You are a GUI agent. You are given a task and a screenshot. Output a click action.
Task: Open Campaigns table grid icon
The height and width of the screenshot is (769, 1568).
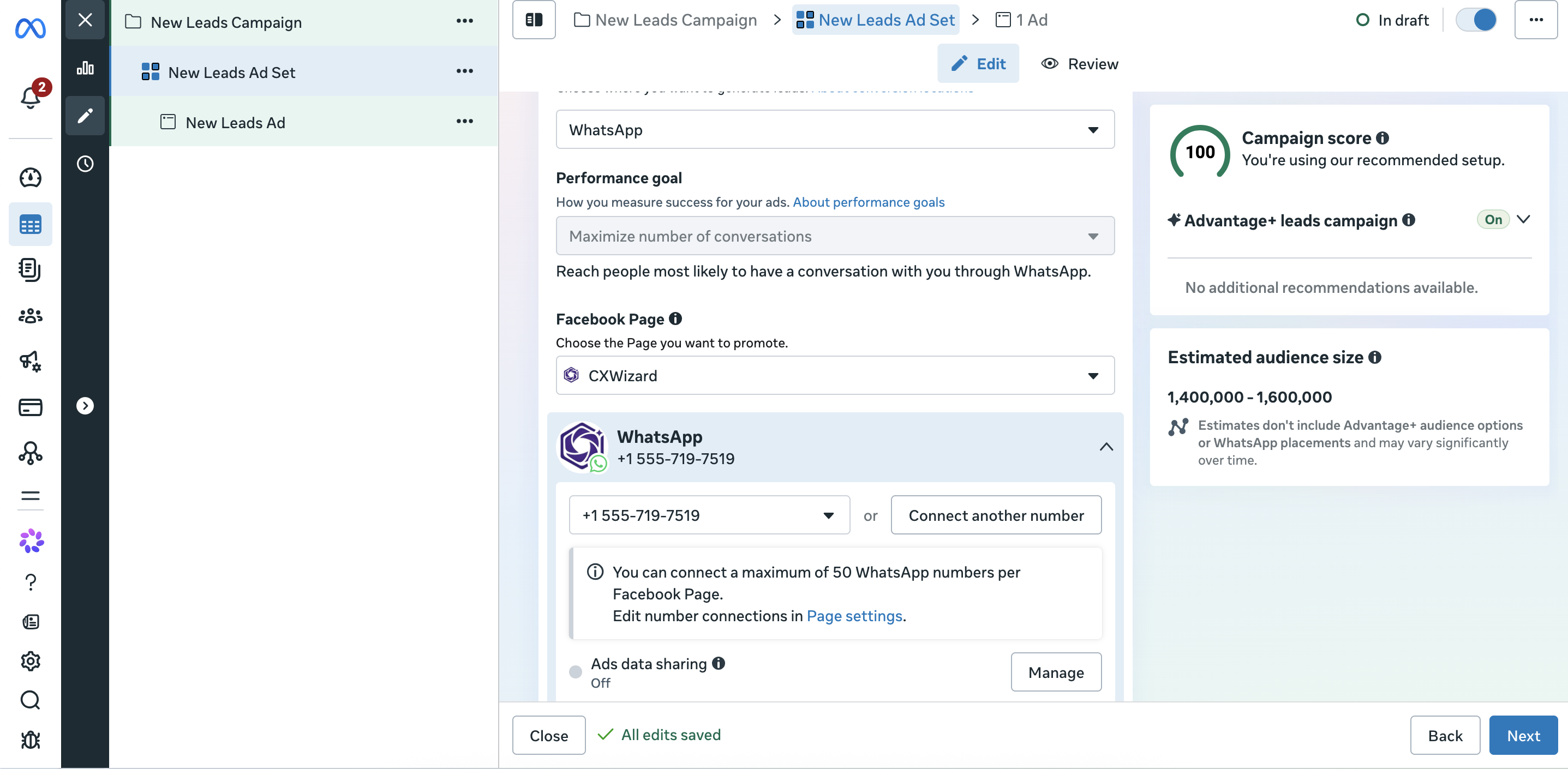[31, 225]
